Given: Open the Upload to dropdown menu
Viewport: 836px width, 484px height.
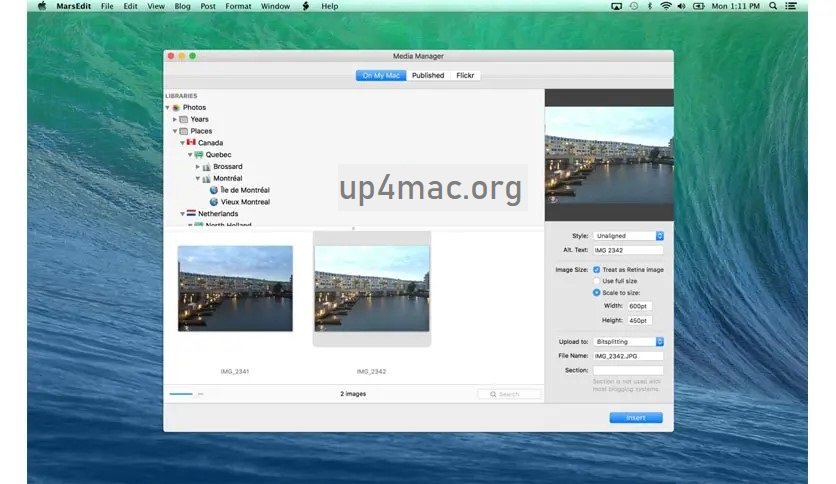Looking at the screenshot, I should tap(628, 341).
